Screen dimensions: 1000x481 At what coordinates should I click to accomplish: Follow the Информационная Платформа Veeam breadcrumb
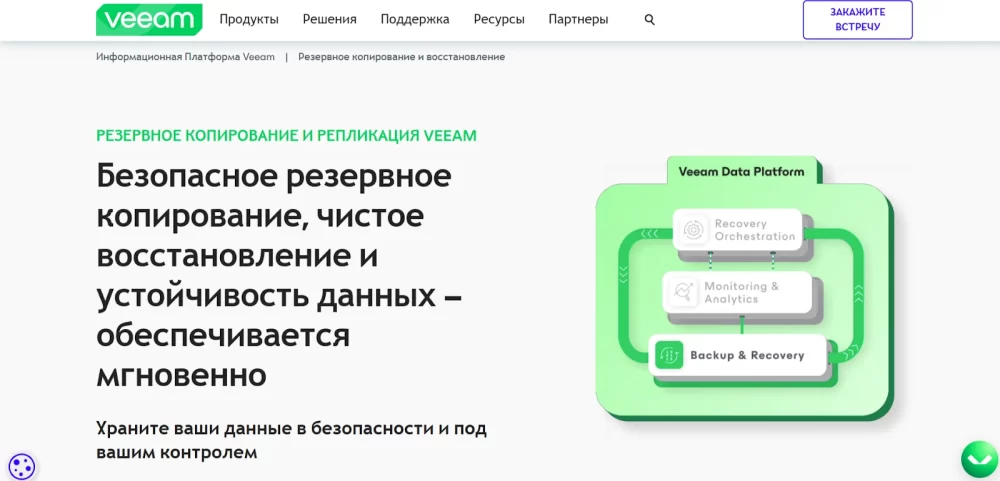pyautogui.click(x=186, y=57)
